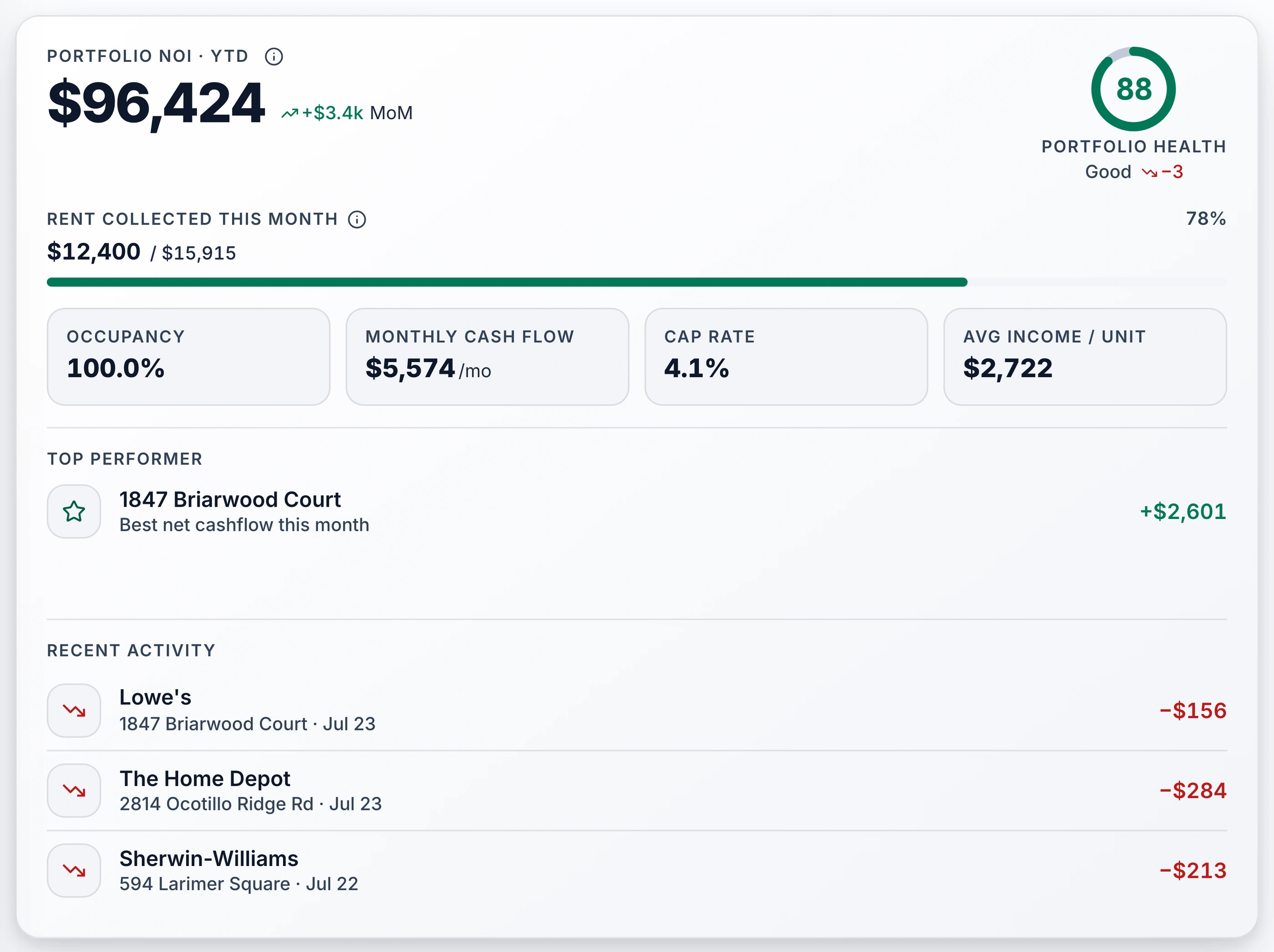Open 1847 Briarwood Court top performer
1274x952 pixels.
click(637, 511)
